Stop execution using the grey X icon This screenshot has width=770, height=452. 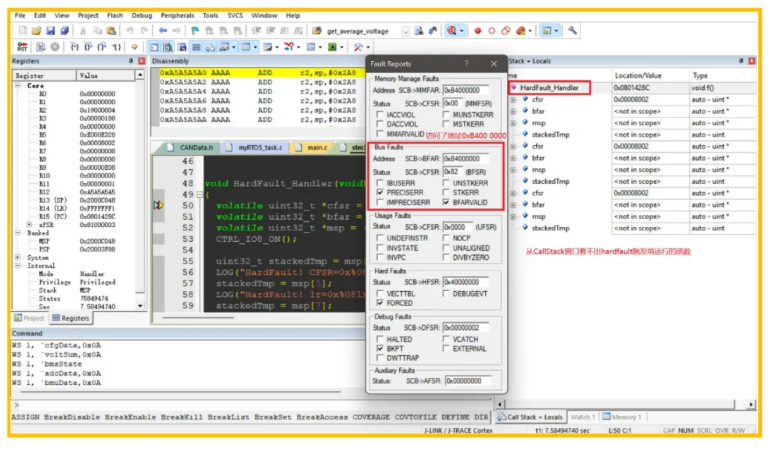pos(55,47)
